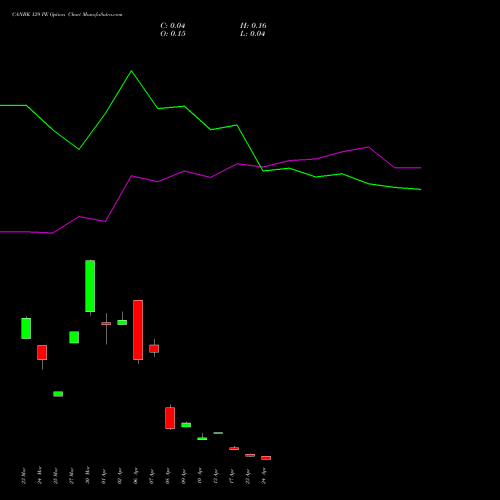Click the "27 Mar" date axis label
This screenshot has height=500, width=500.
(x=71, y=476)
